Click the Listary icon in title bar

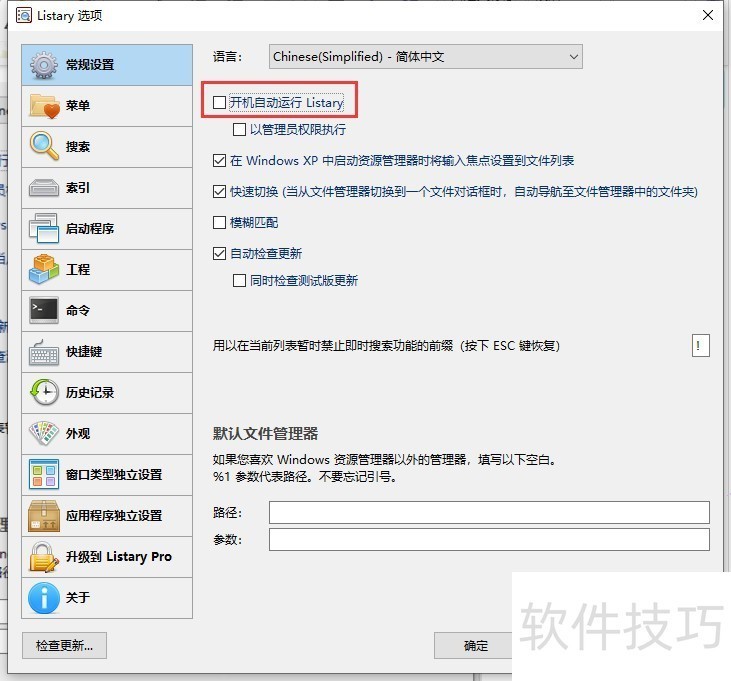(x=24, y=15)
